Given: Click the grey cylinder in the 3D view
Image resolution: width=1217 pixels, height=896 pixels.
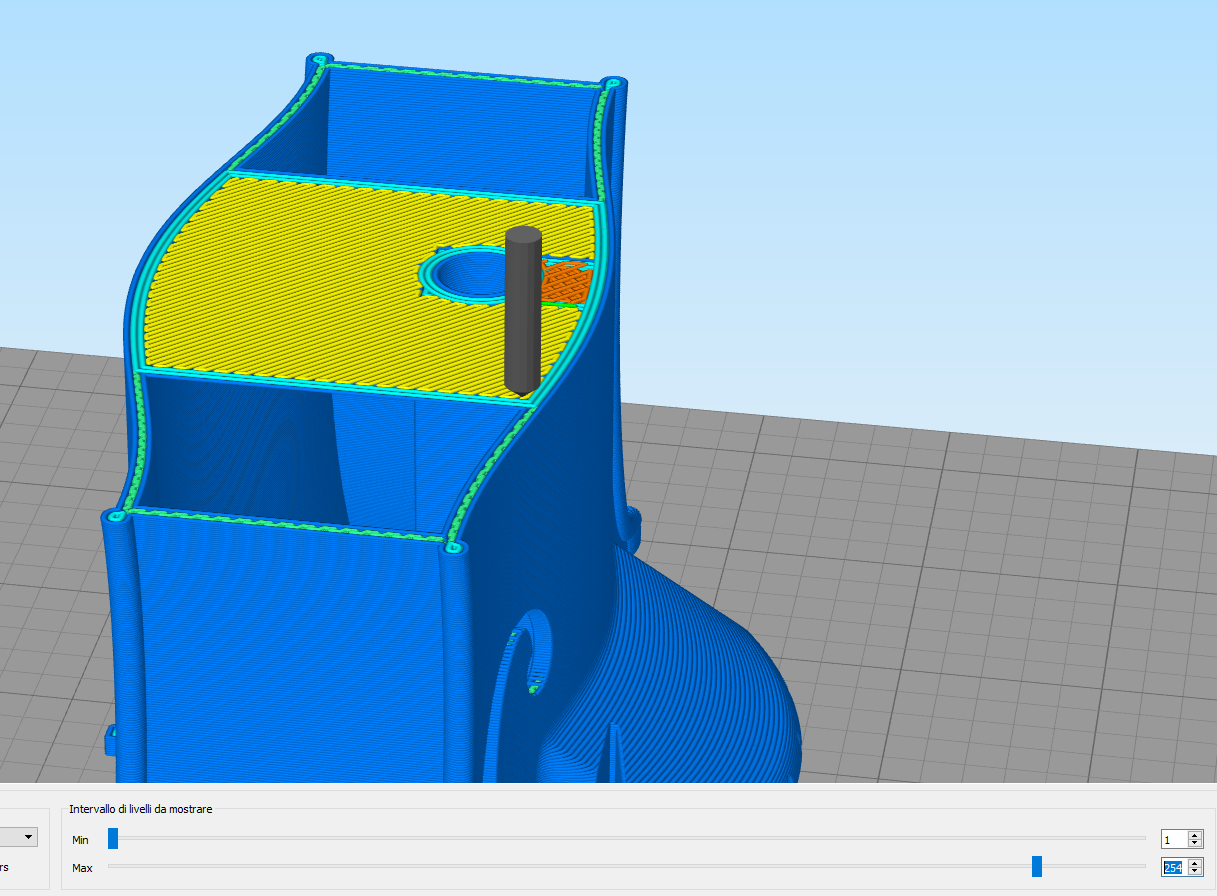Looking at the screenshot, I should click(522, 310).
